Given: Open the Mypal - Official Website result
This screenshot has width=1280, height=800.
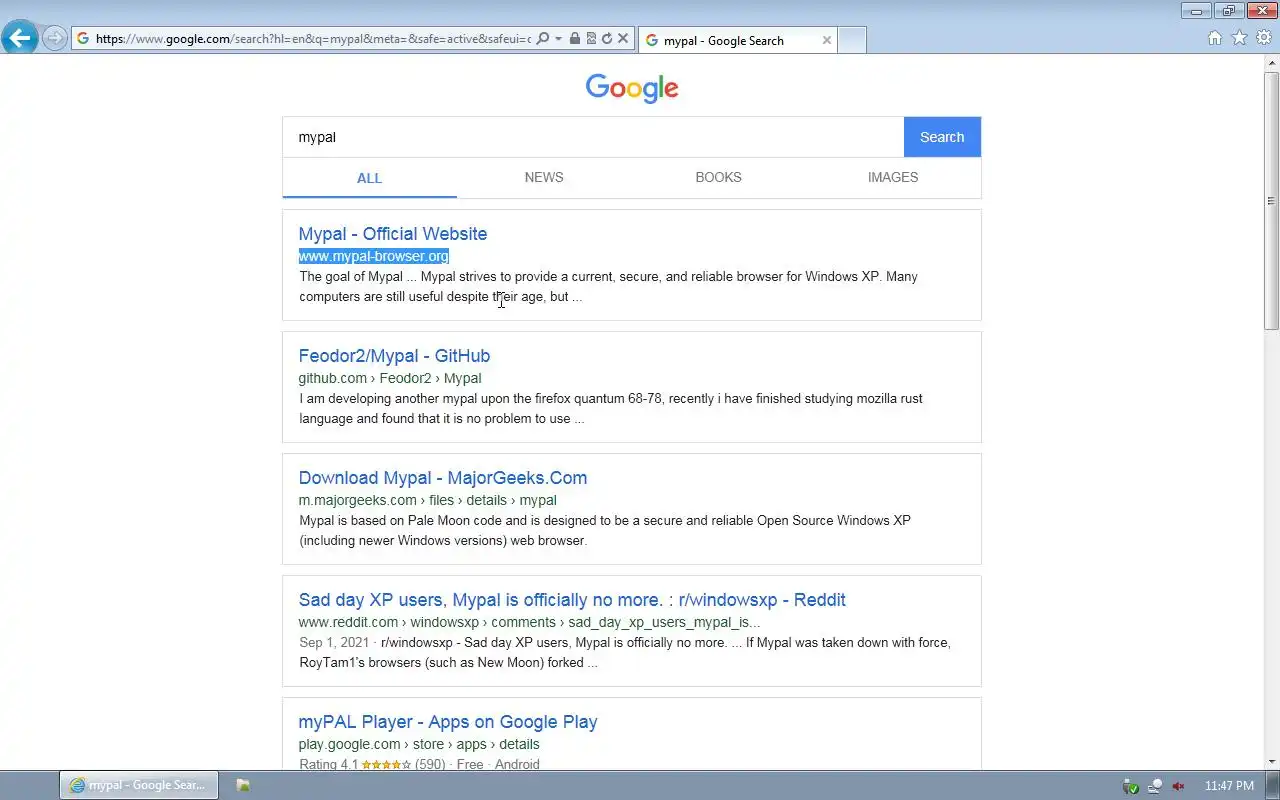Looking at the screenshot, I should tap(393, 234).
